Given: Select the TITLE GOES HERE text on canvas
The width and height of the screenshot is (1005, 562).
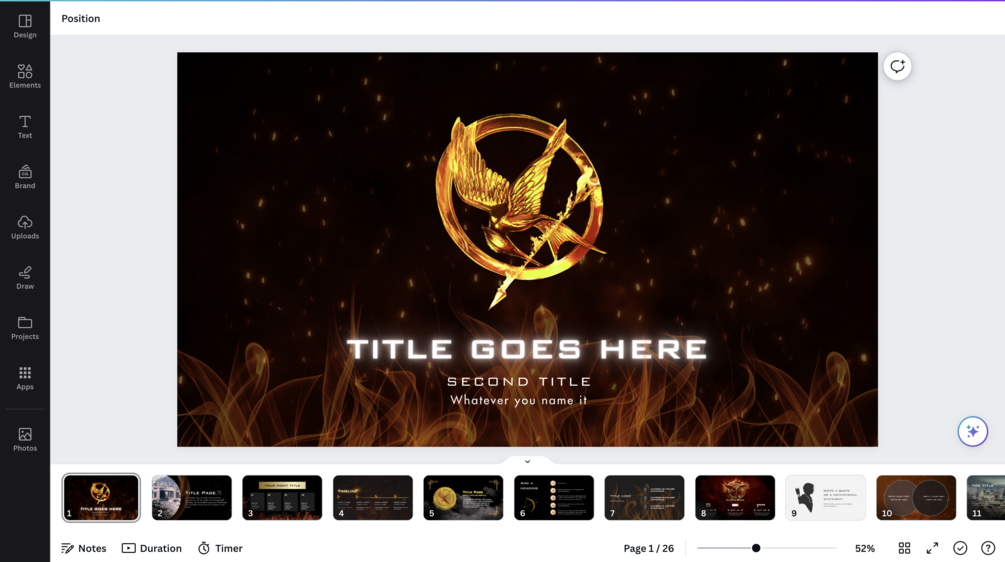Looking at the screenshot, I should [527, 349].
